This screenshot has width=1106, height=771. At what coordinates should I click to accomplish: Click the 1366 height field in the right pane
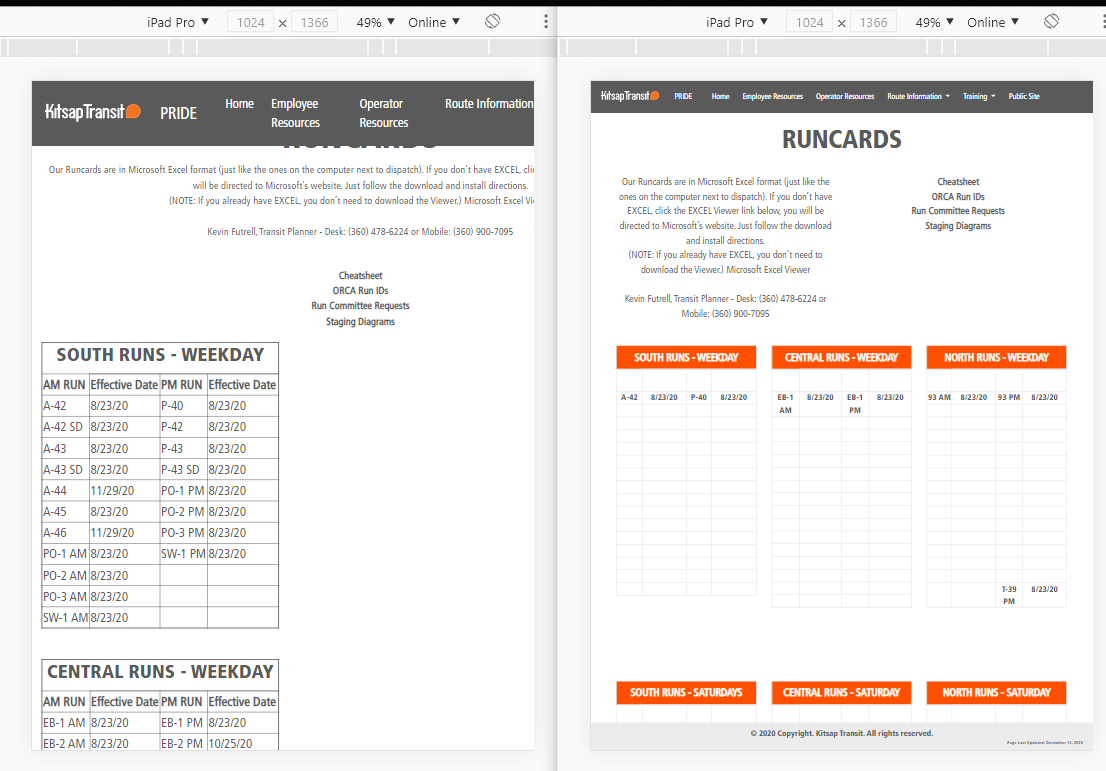pos(873,22)
